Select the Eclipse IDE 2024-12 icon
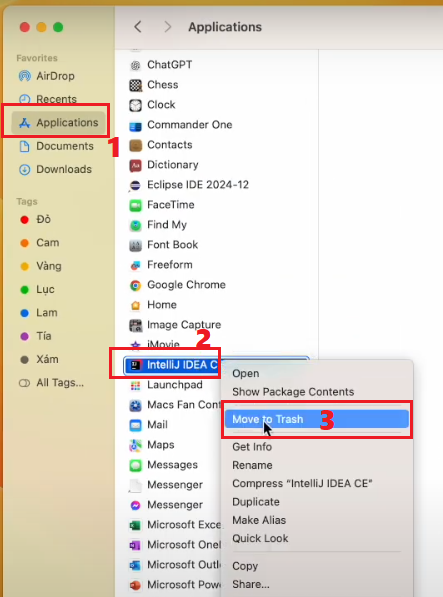This screenshot has width=443, height=597. click(135, 185)
